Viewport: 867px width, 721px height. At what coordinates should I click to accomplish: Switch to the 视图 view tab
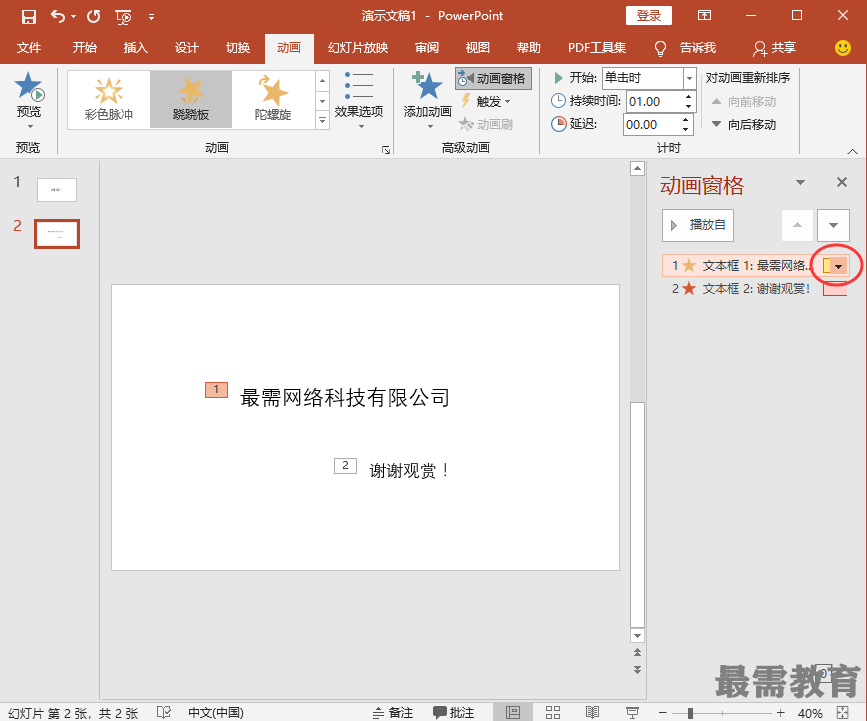(x=478, y=48)
